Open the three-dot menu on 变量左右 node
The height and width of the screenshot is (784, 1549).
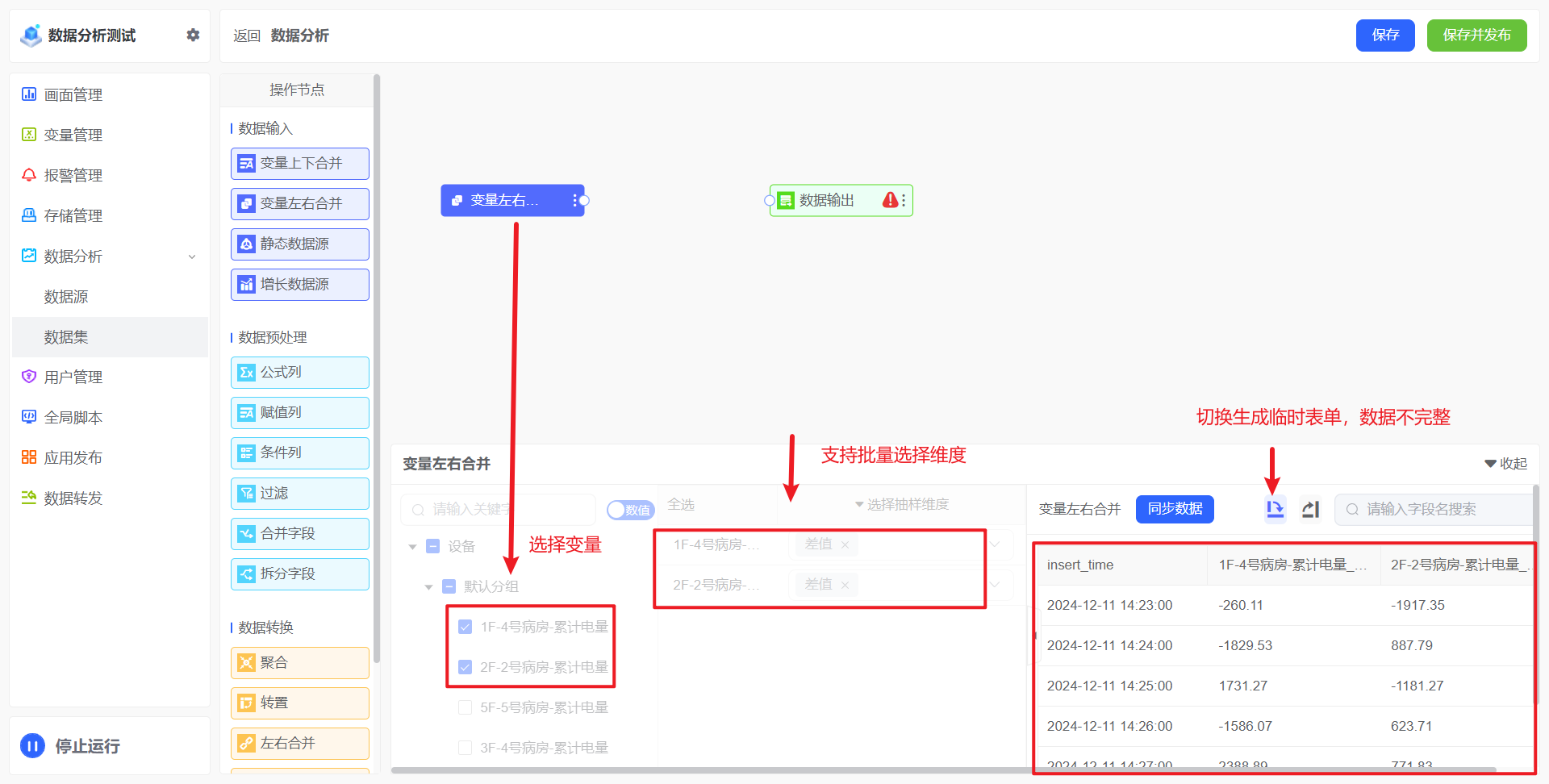coord(574,200)
